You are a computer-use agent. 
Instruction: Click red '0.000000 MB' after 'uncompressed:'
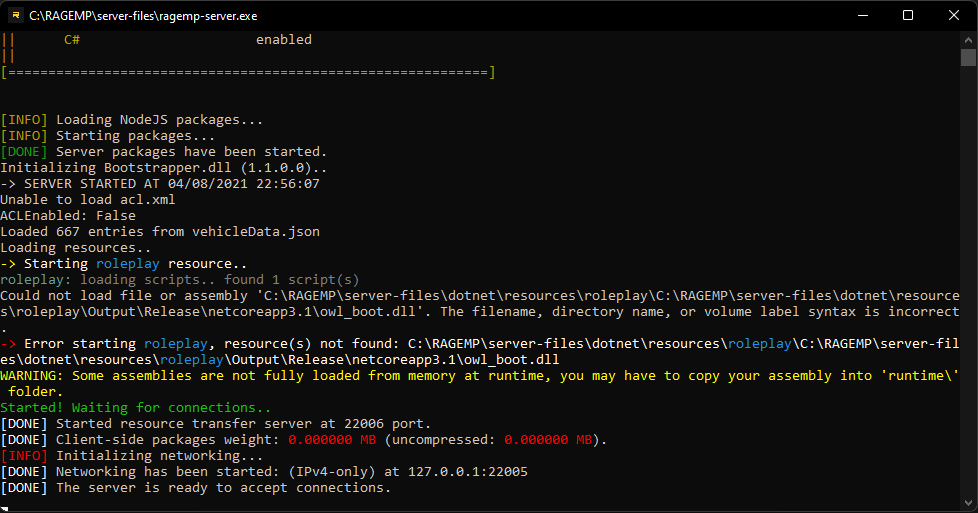click(x=548, y=440)
